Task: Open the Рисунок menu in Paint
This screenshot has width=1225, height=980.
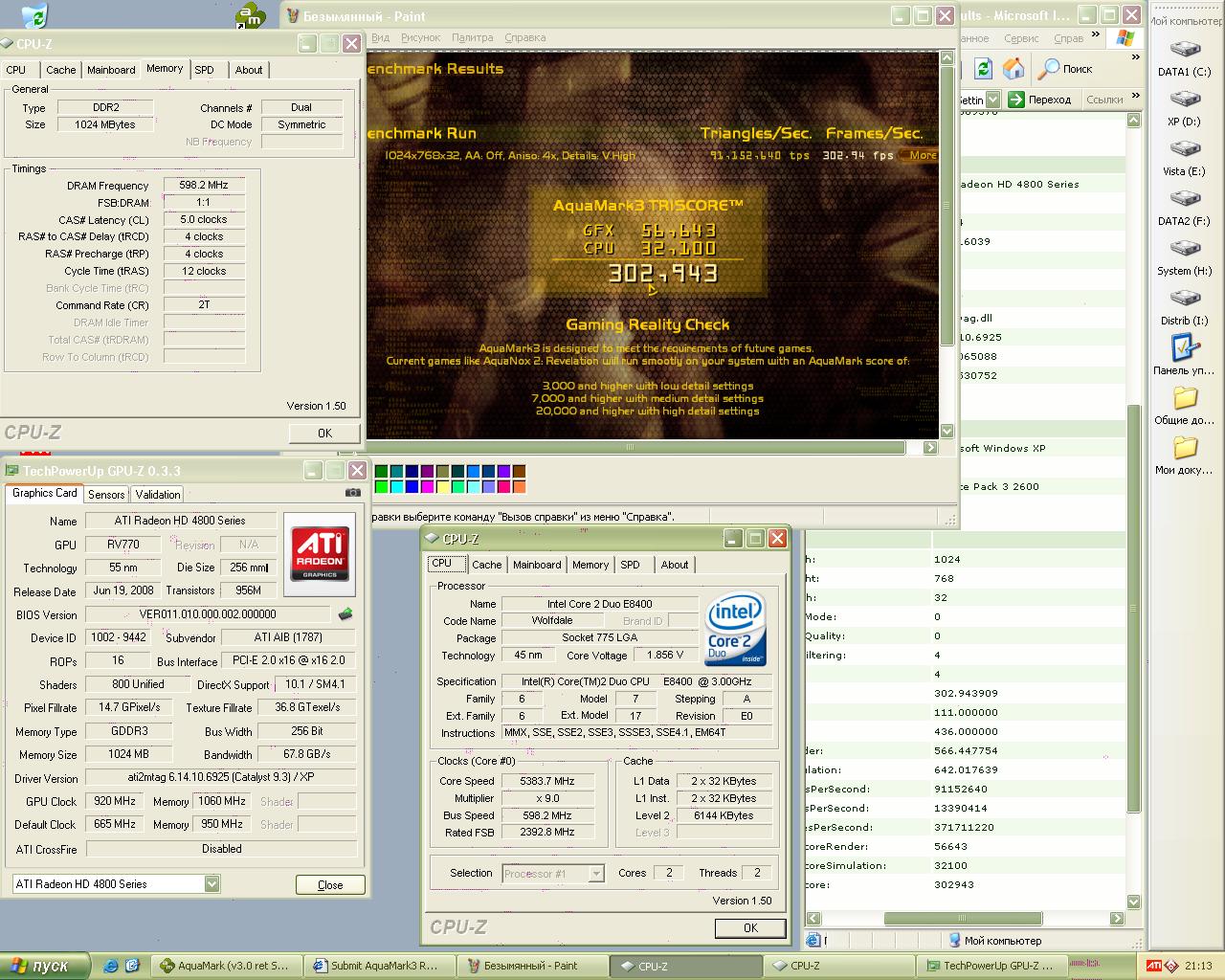Action: point(421,37)
